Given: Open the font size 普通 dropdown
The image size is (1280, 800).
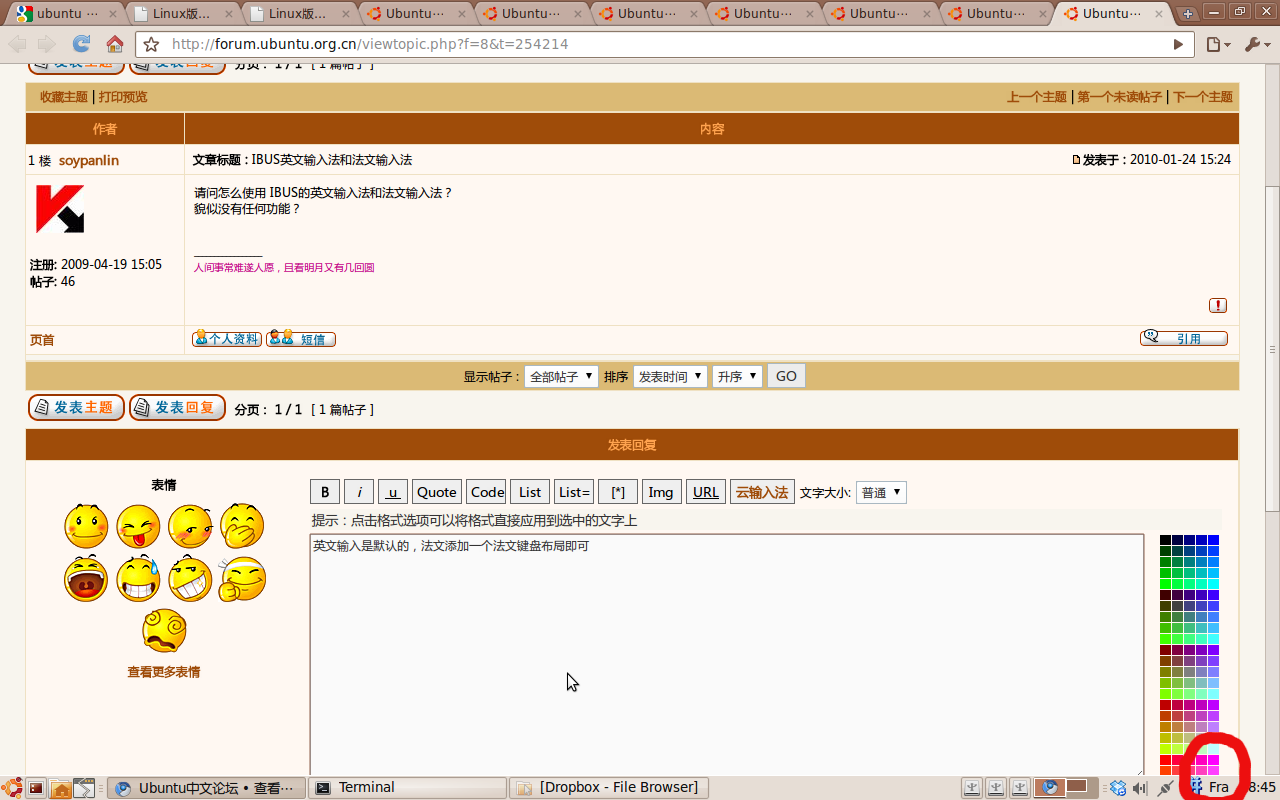Looking at the screenshot, I should click(x=881, y=492).
